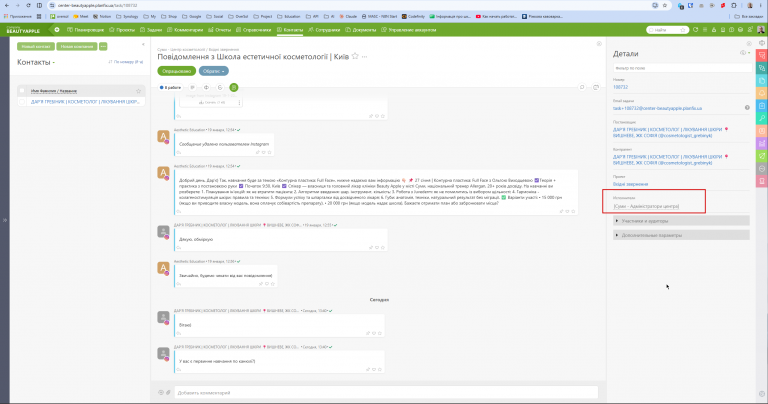Open the blue status dropdown button
This screenshot has width=768, height=404.
click(214, 71)
